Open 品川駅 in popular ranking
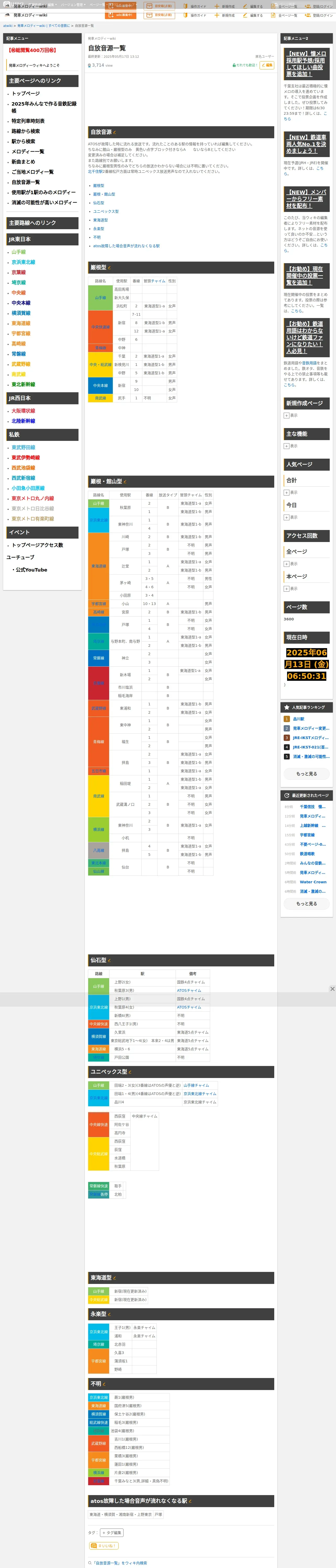The height and width of the screenshot is (1568, 336). tap(299, 719)
